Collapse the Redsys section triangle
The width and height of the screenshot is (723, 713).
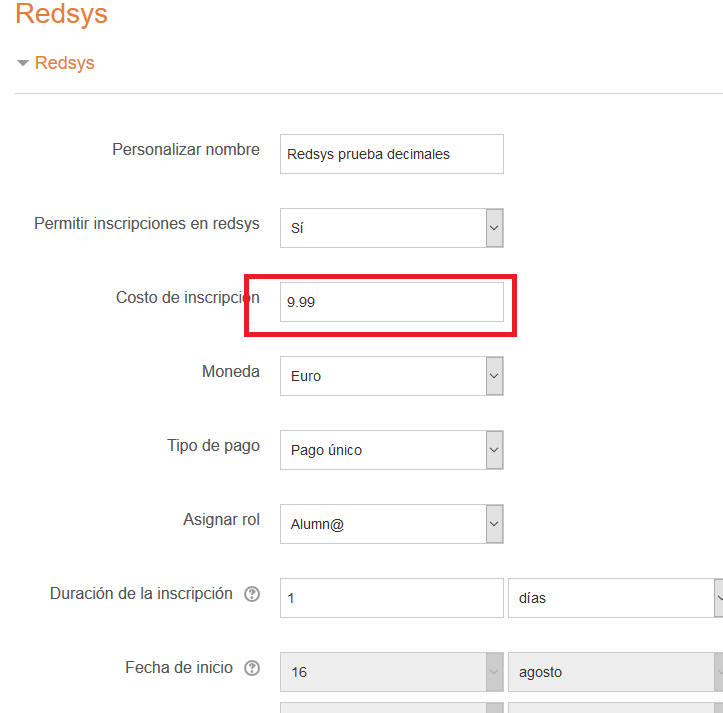(x=23, y=63)
